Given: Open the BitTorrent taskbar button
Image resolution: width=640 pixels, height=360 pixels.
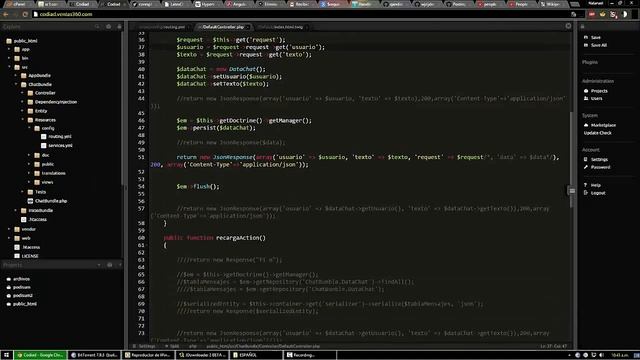Looking at the screenshot, I should pos(94,355).
